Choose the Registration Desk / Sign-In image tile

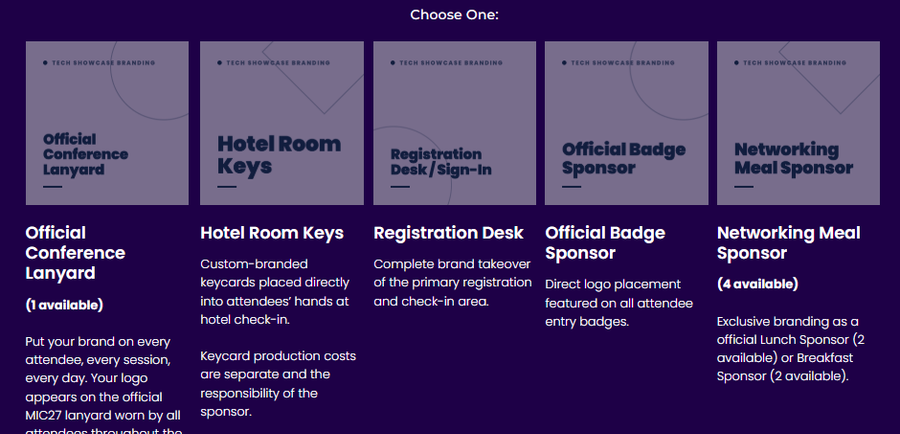pos(455,123)
